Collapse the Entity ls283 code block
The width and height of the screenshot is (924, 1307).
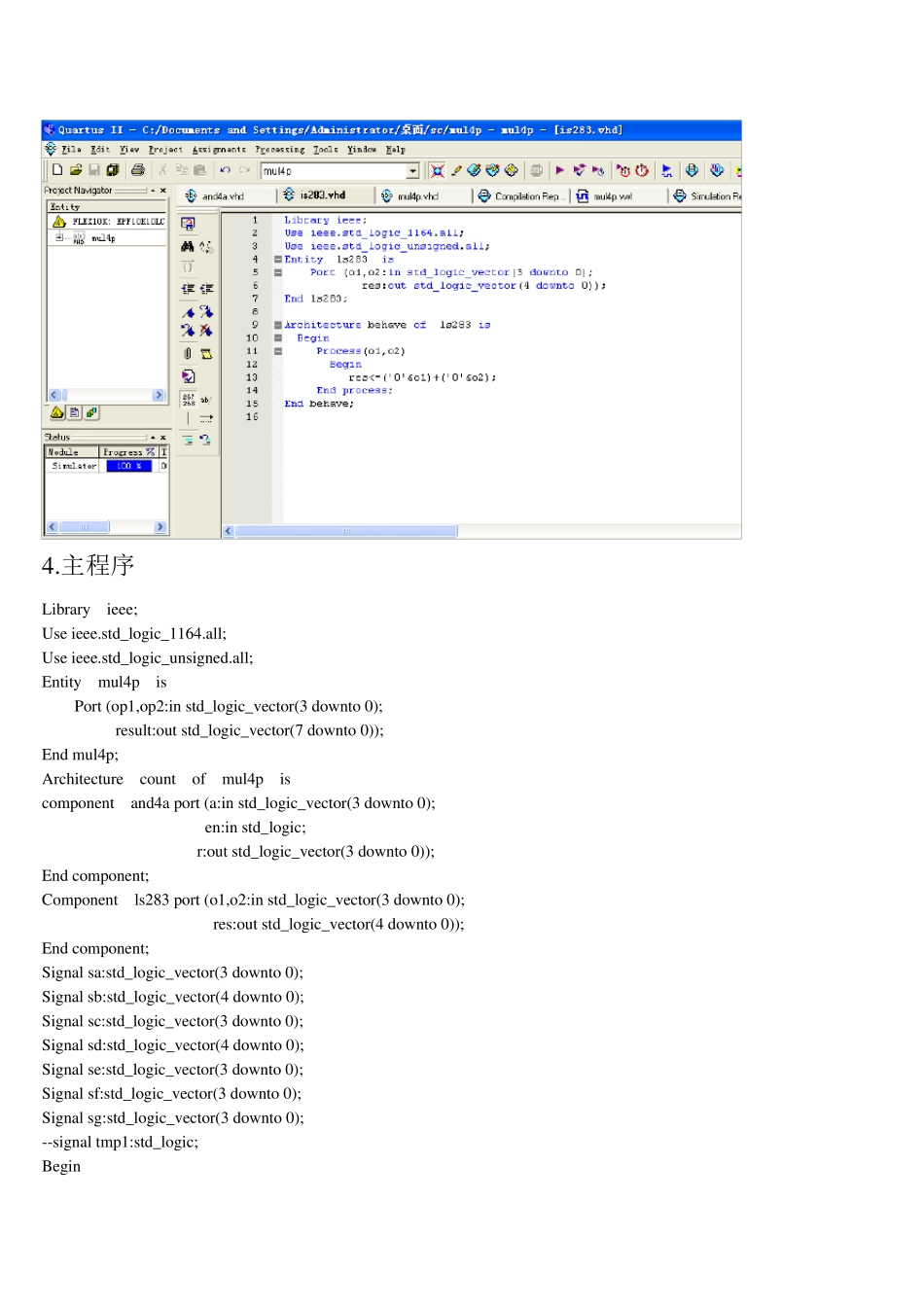click(278, 260)
